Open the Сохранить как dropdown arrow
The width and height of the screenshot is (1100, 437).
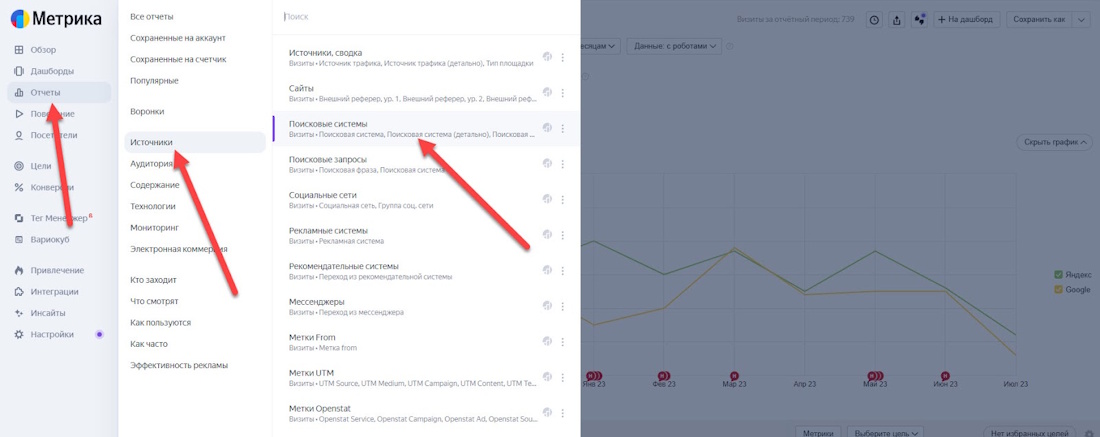point(1081,20)
